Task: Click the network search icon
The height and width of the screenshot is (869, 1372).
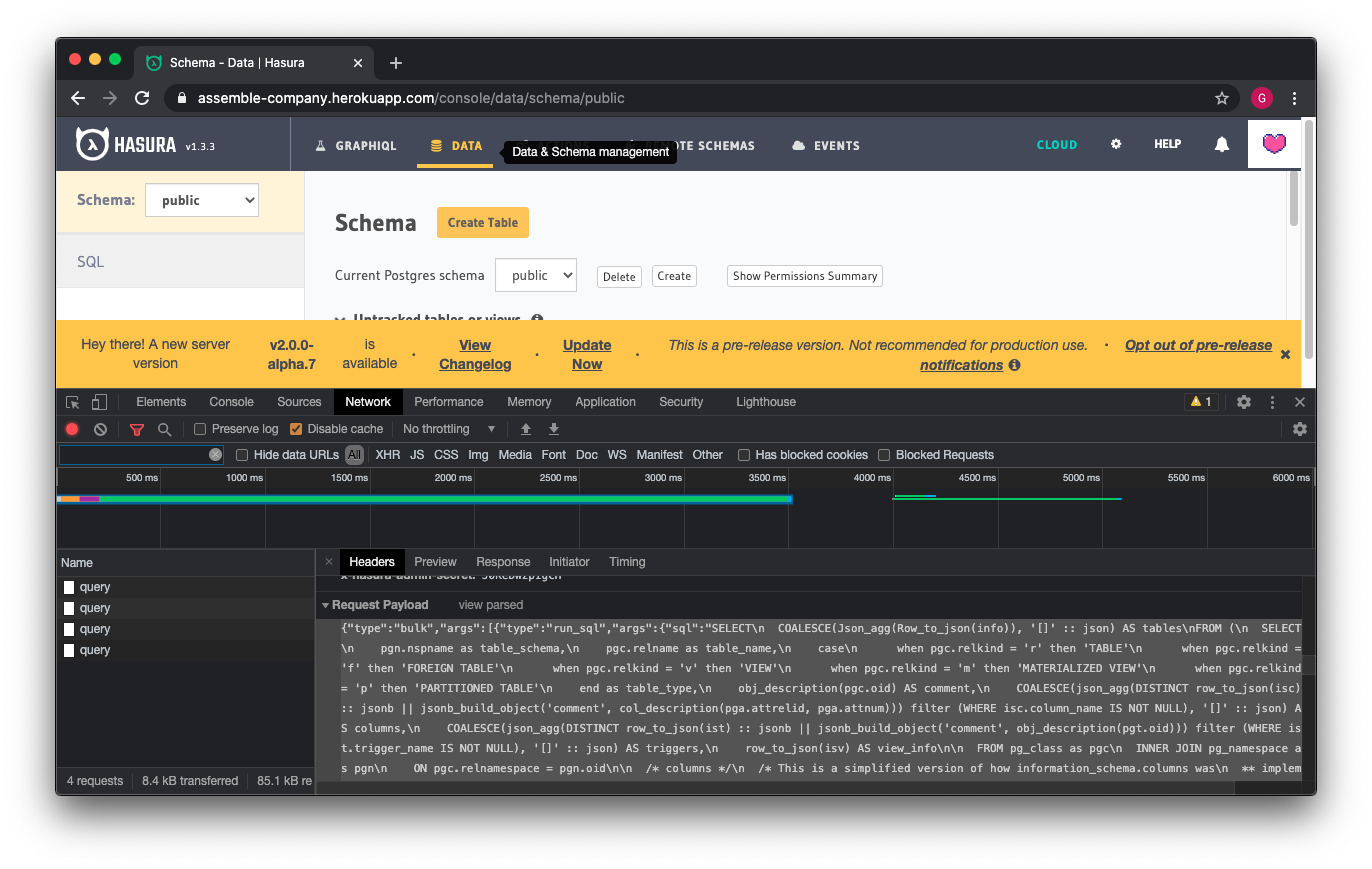Action: pos(164,429)
